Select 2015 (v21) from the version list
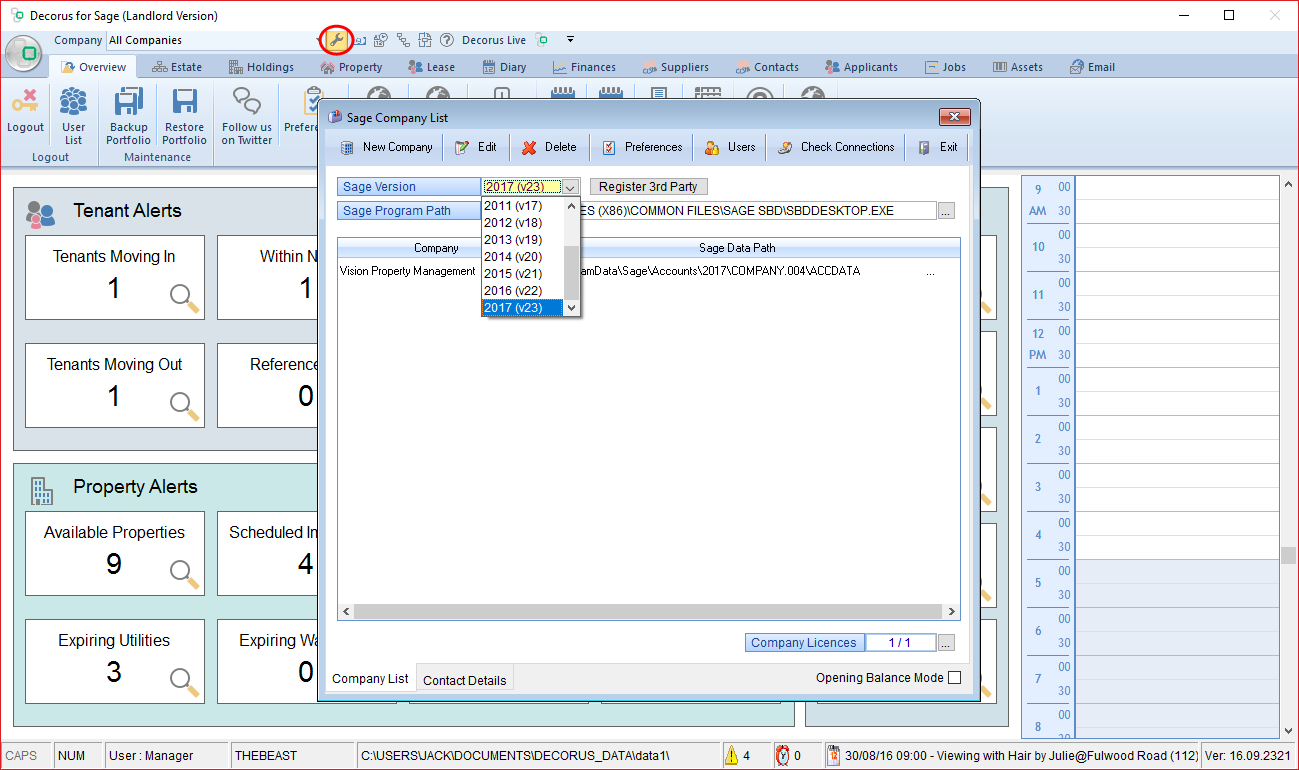Image resolution: width=1299 pixels, height=770 pixels. tap(523, 274)
